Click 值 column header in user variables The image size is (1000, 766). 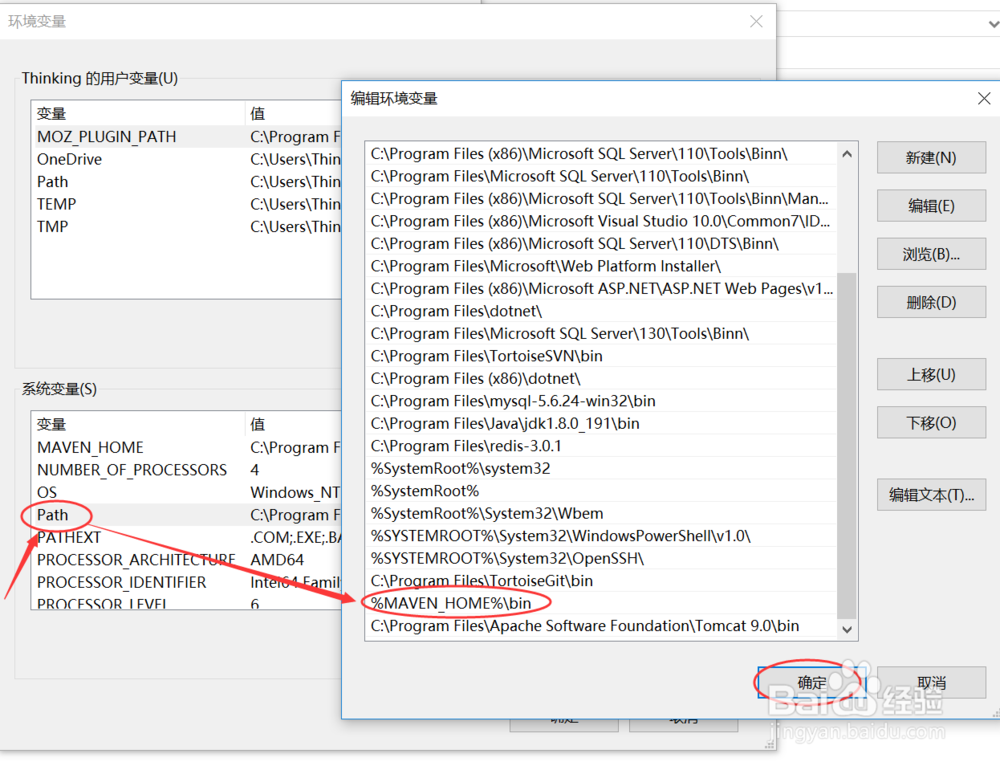pyautogui.click(x=293, y=114)
